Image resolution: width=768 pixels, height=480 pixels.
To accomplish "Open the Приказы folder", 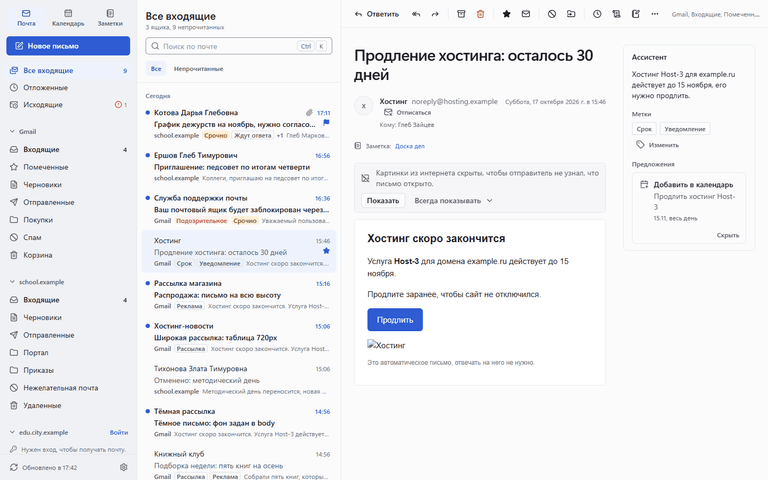I will 68,370.
